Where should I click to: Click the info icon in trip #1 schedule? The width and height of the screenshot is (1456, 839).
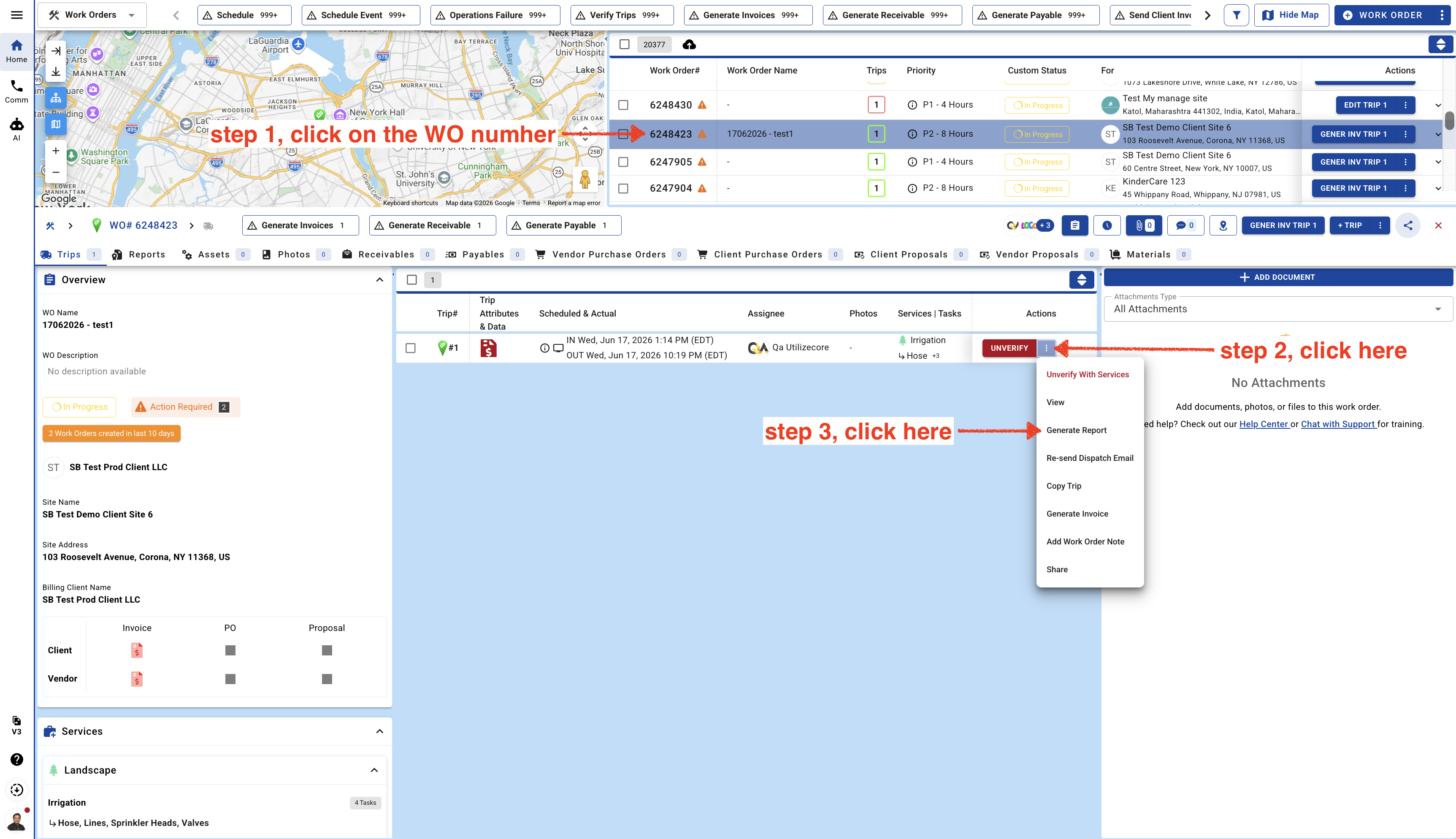544,348
